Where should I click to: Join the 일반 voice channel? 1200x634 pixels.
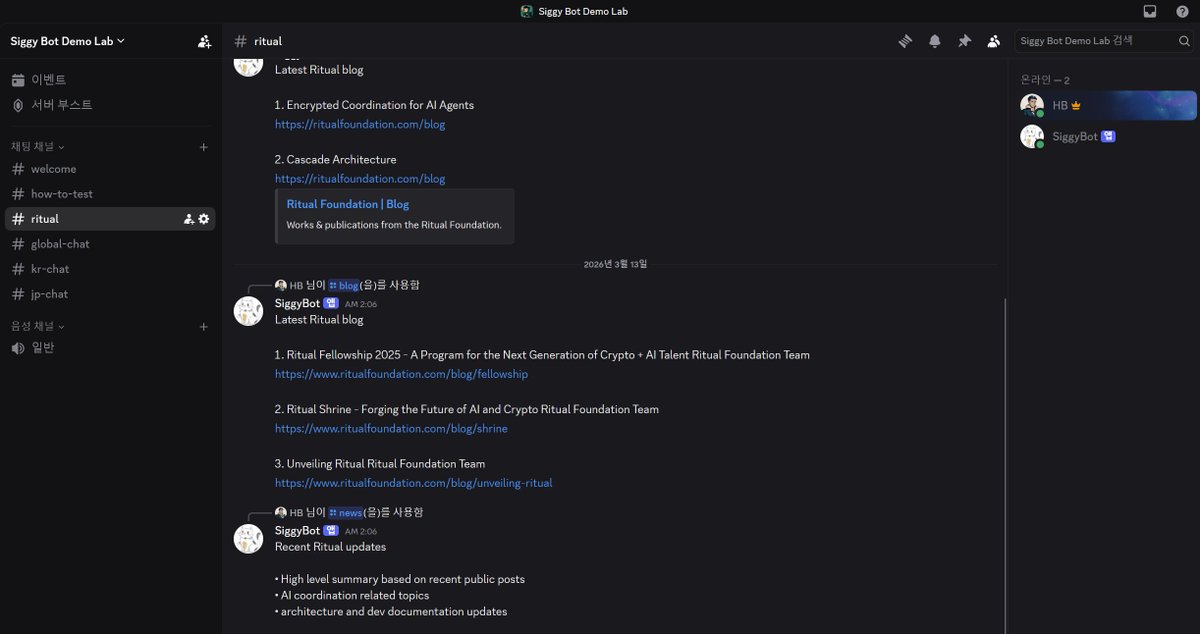pos(110,348)
